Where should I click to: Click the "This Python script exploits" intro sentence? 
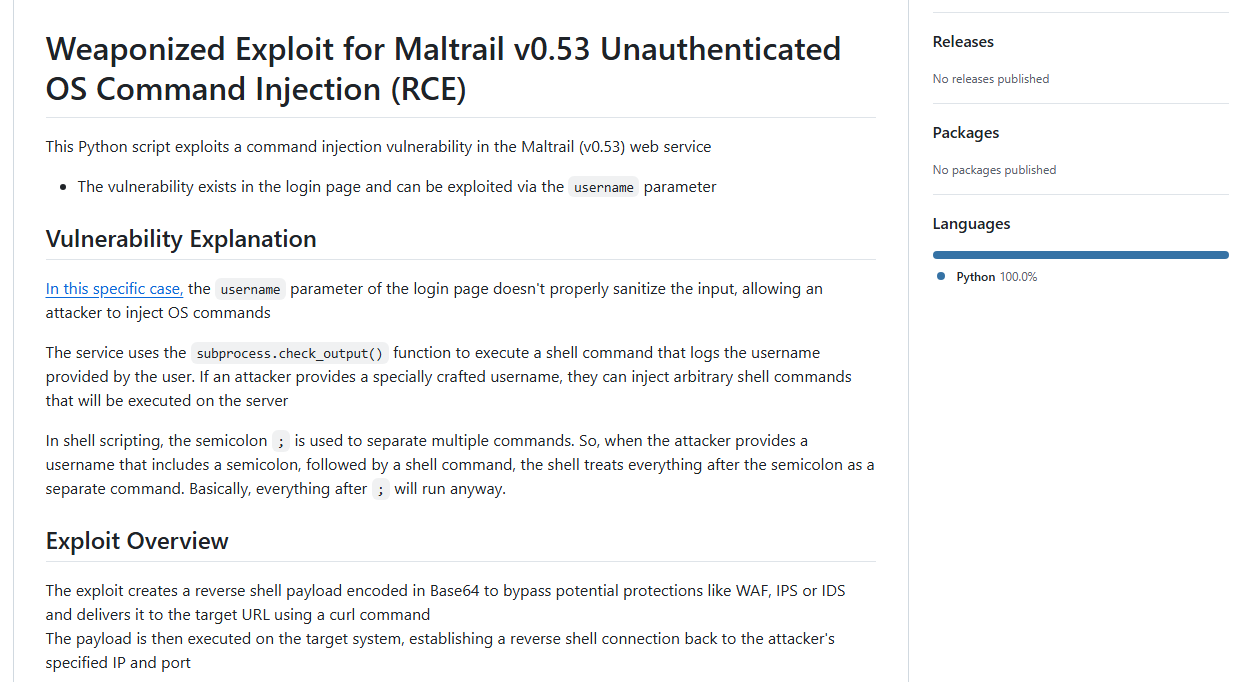click(x=378, y=147)
